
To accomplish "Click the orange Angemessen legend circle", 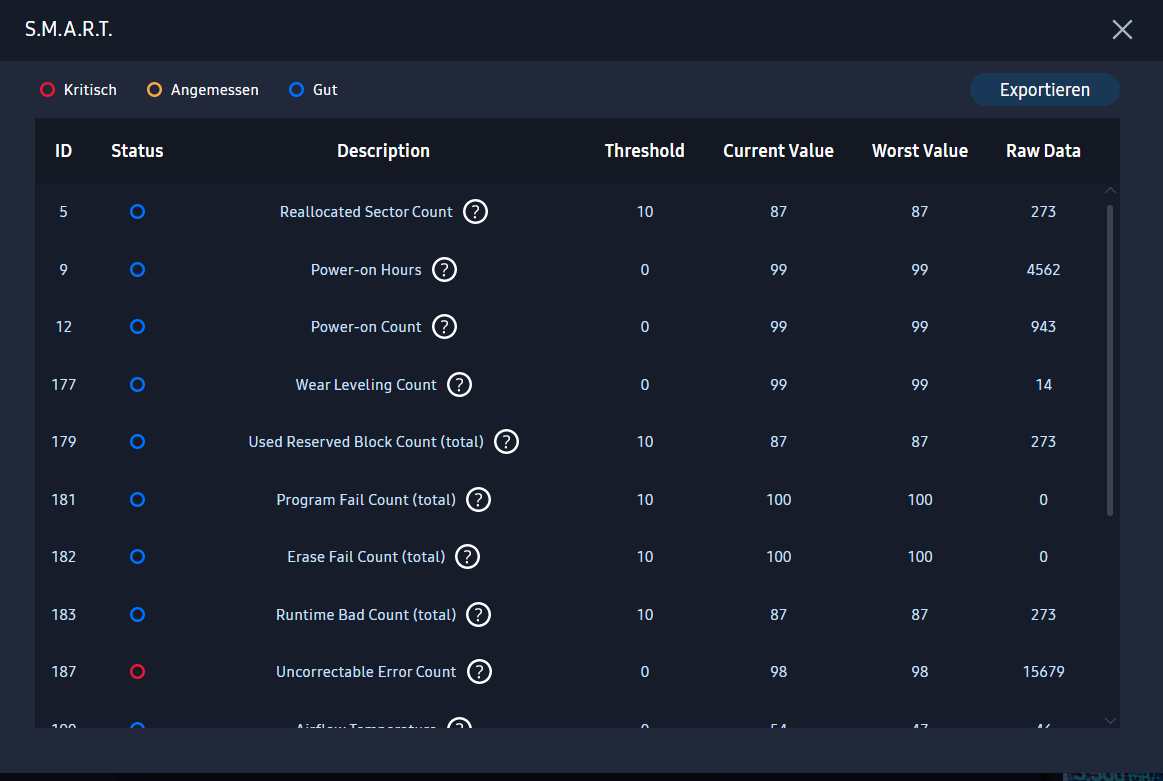I will (x=154, y=90).
